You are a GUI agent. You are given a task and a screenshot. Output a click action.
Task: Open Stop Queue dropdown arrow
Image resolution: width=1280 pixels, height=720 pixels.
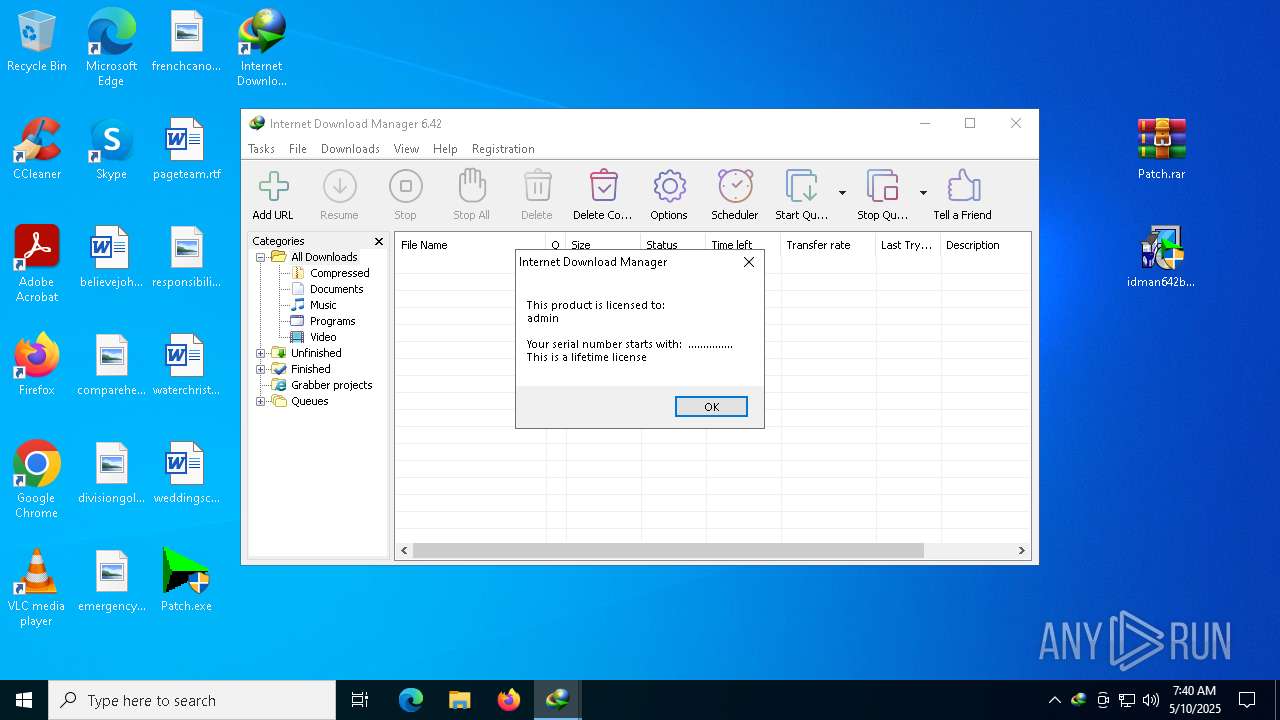(x=923, y=192)
